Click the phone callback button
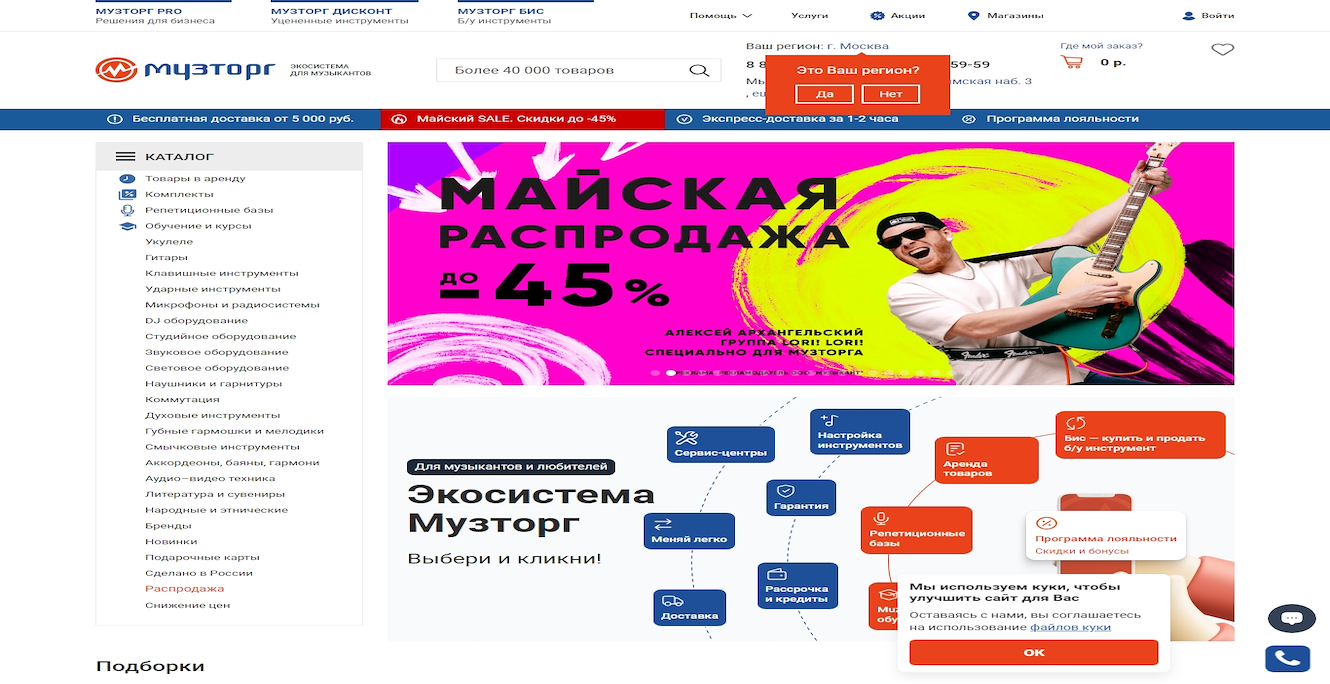1330x684 pixels. click(x=1287, y=659)
